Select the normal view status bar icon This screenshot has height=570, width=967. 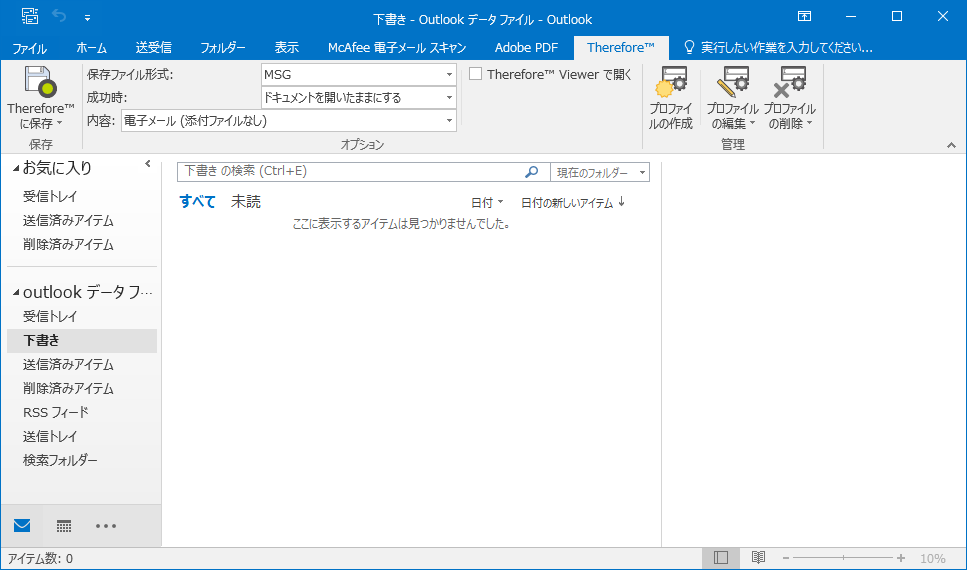[721, 558]
